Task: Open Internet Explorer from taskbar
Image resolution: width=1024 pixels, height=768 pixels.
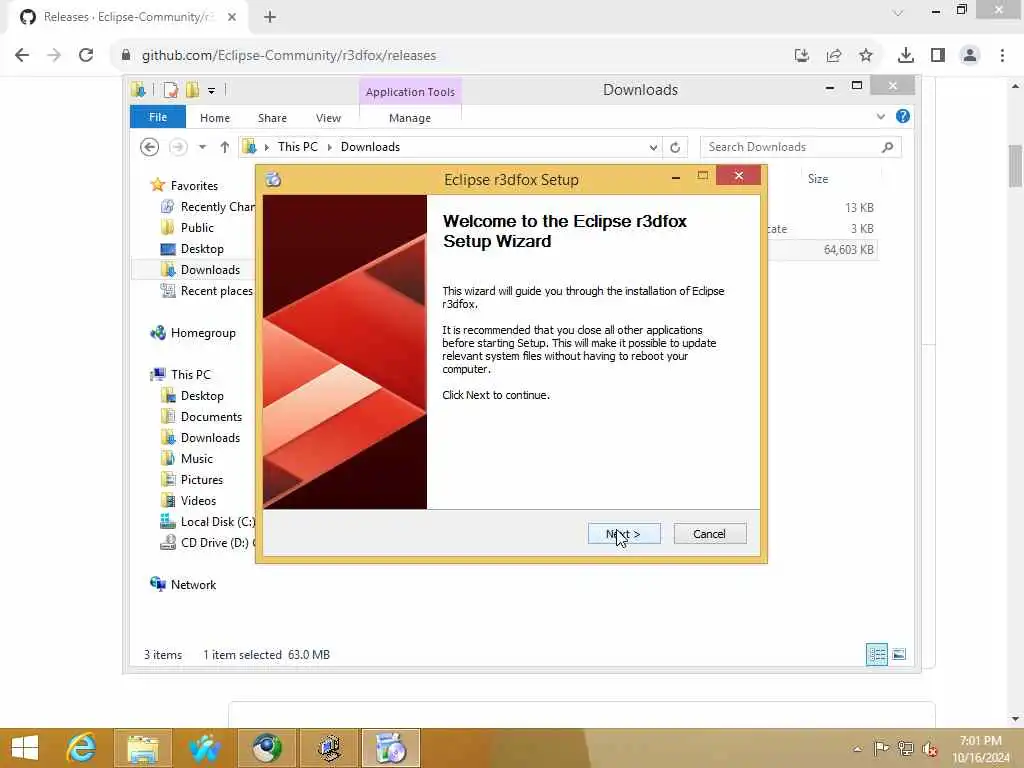Action: tap(82, 748)
